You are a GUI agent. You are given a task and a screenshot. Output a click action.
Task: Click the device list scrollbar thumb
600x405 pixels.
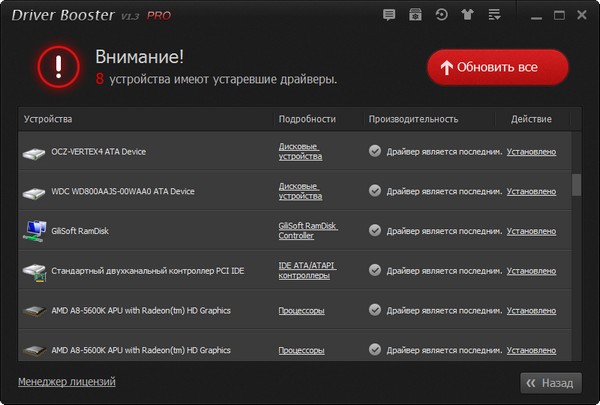click(x=576, y=185)
